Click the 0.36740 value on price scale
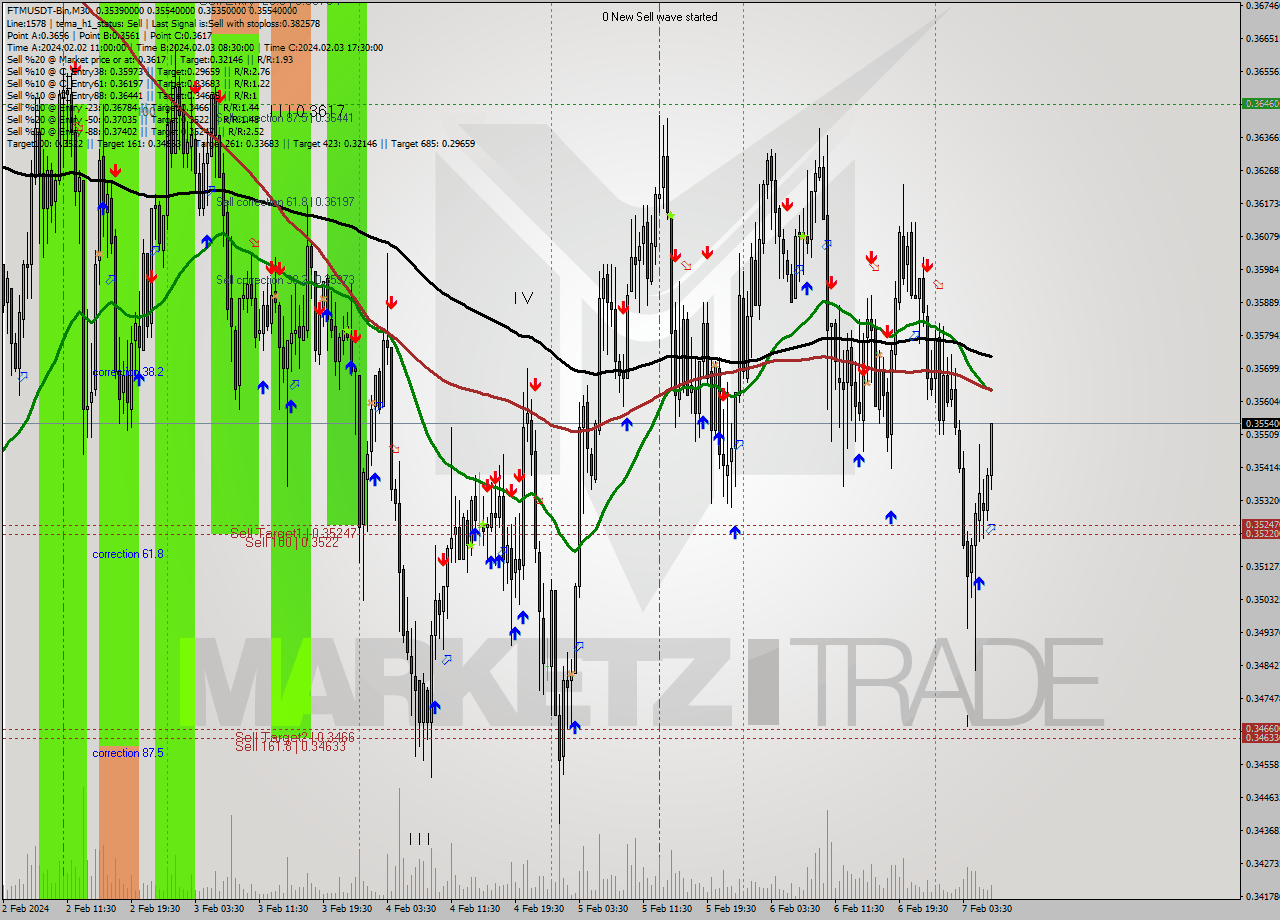This screenshot has height=920, width=1280. tap(1261, 5)
